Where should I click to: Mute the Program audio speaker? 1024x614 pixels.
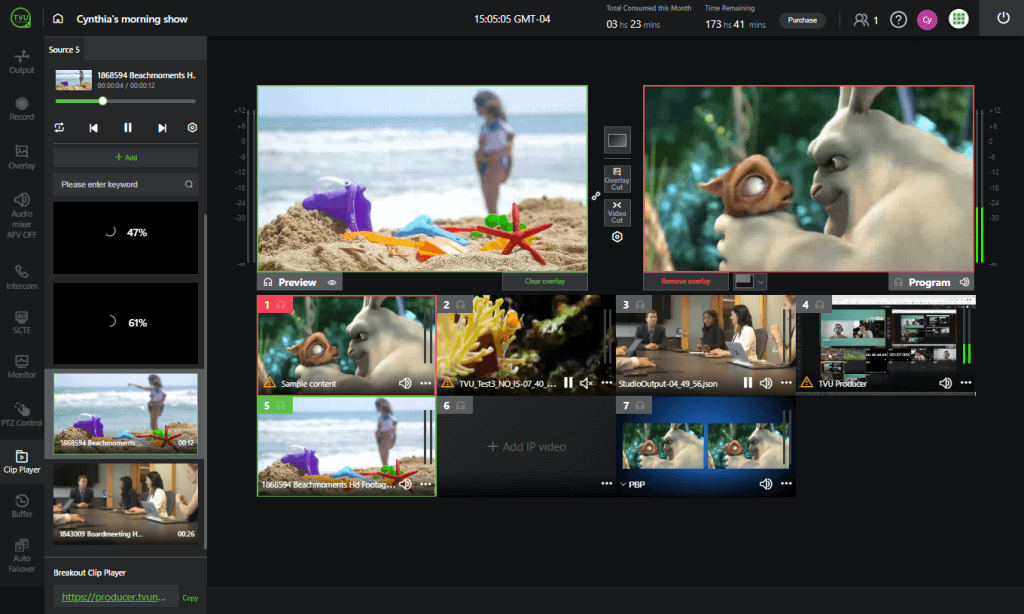[965, 282]
